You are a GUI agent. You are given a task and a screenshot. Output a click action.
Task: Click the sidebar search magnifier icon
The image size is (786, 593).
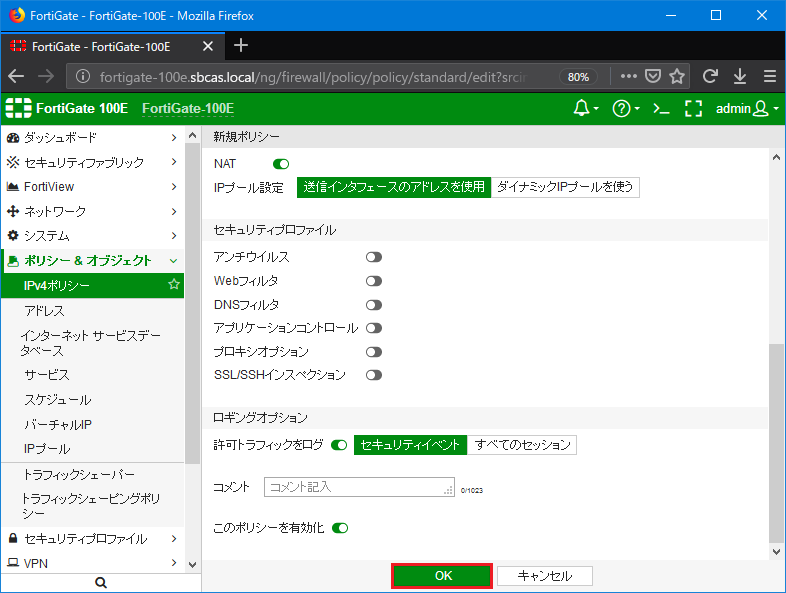(101, 582)
